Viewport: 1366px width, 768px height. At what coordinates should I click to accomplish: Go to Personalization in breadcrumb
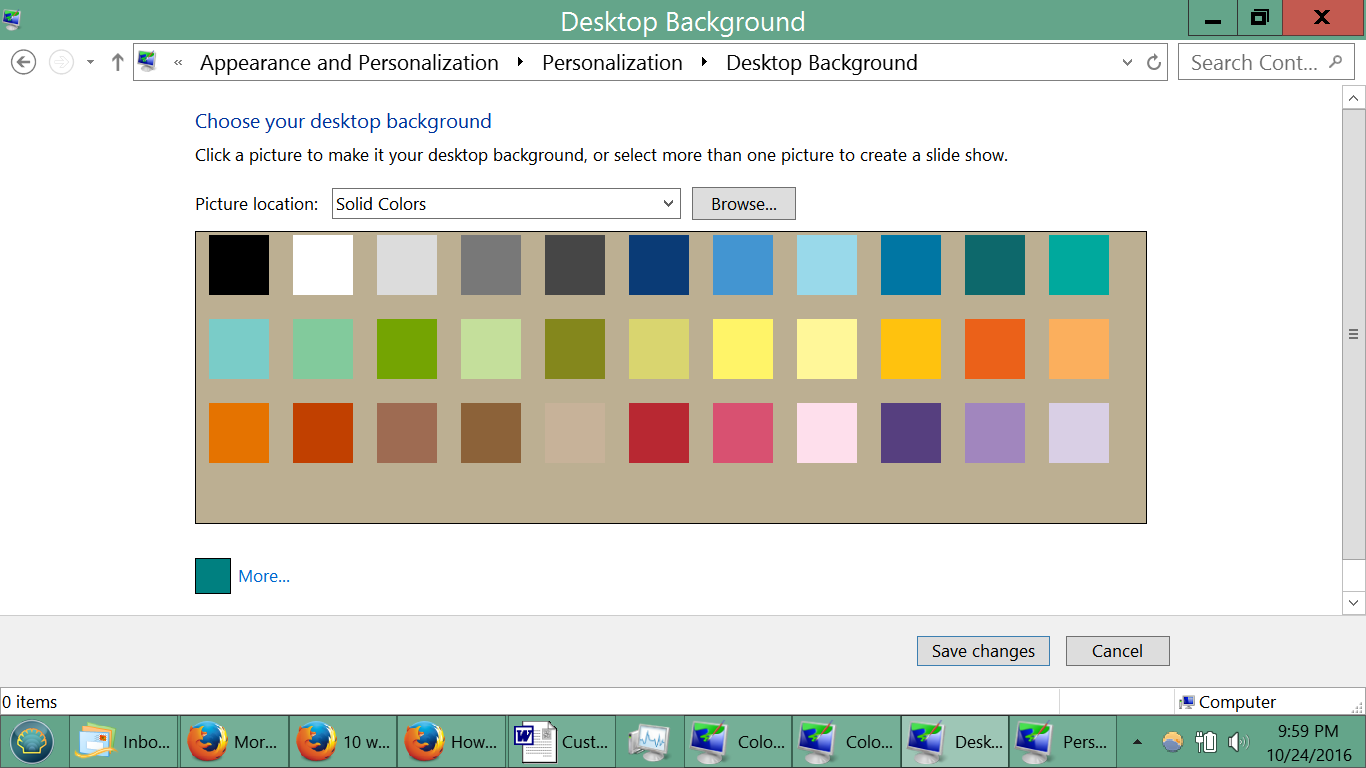(612, 62)
